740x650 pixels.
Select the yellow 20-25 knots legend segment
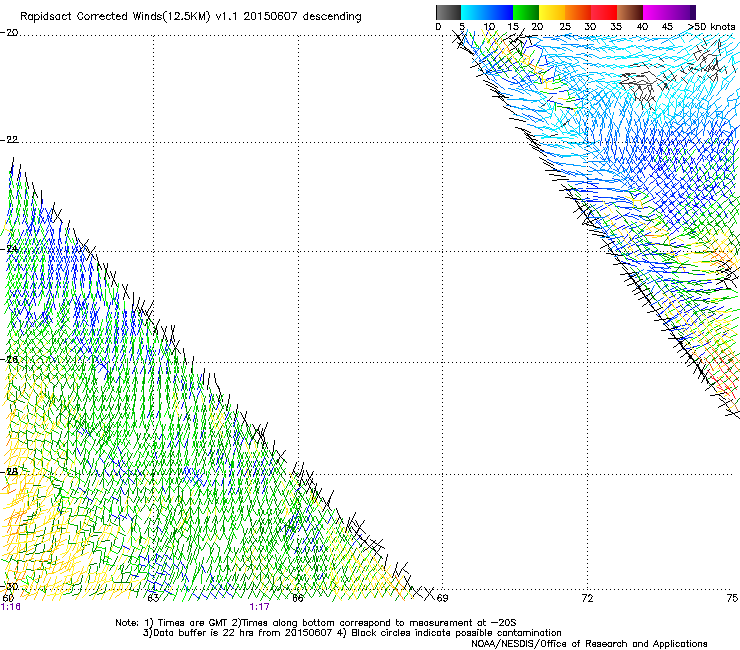tap(552, 12)
